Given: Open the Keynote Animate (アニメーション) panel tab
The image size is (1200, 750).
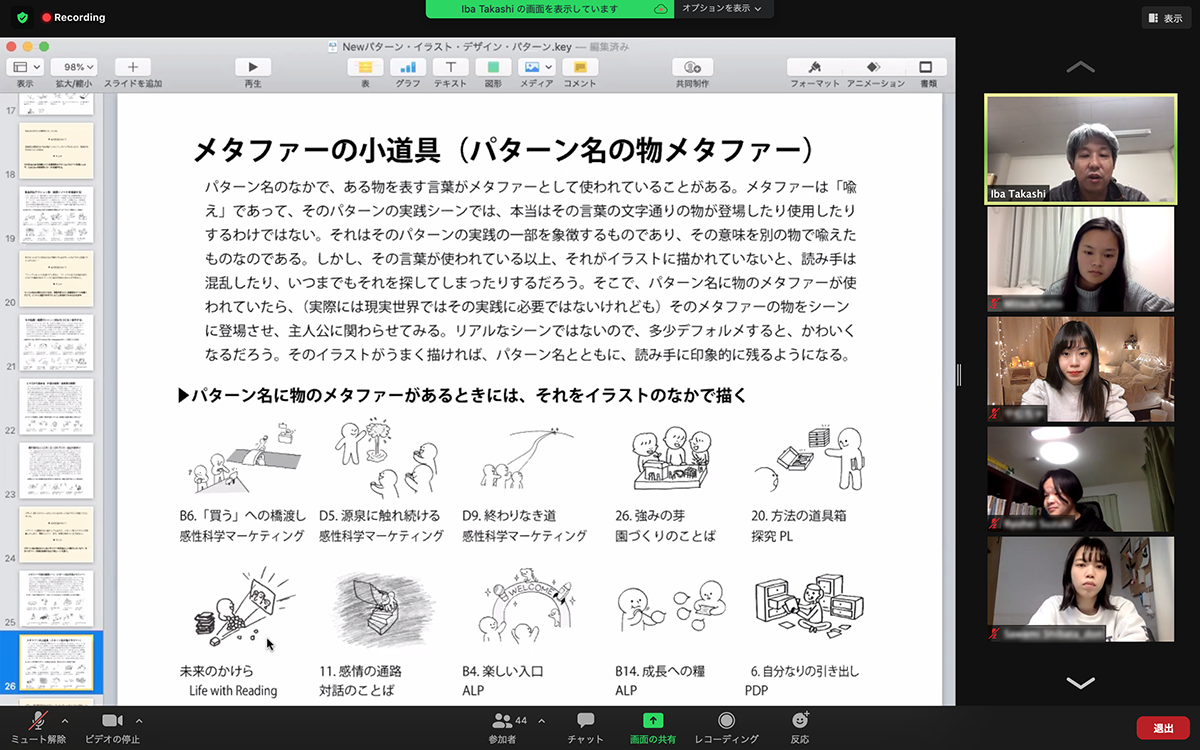Looking at the screenshot, I should [875, 67].
